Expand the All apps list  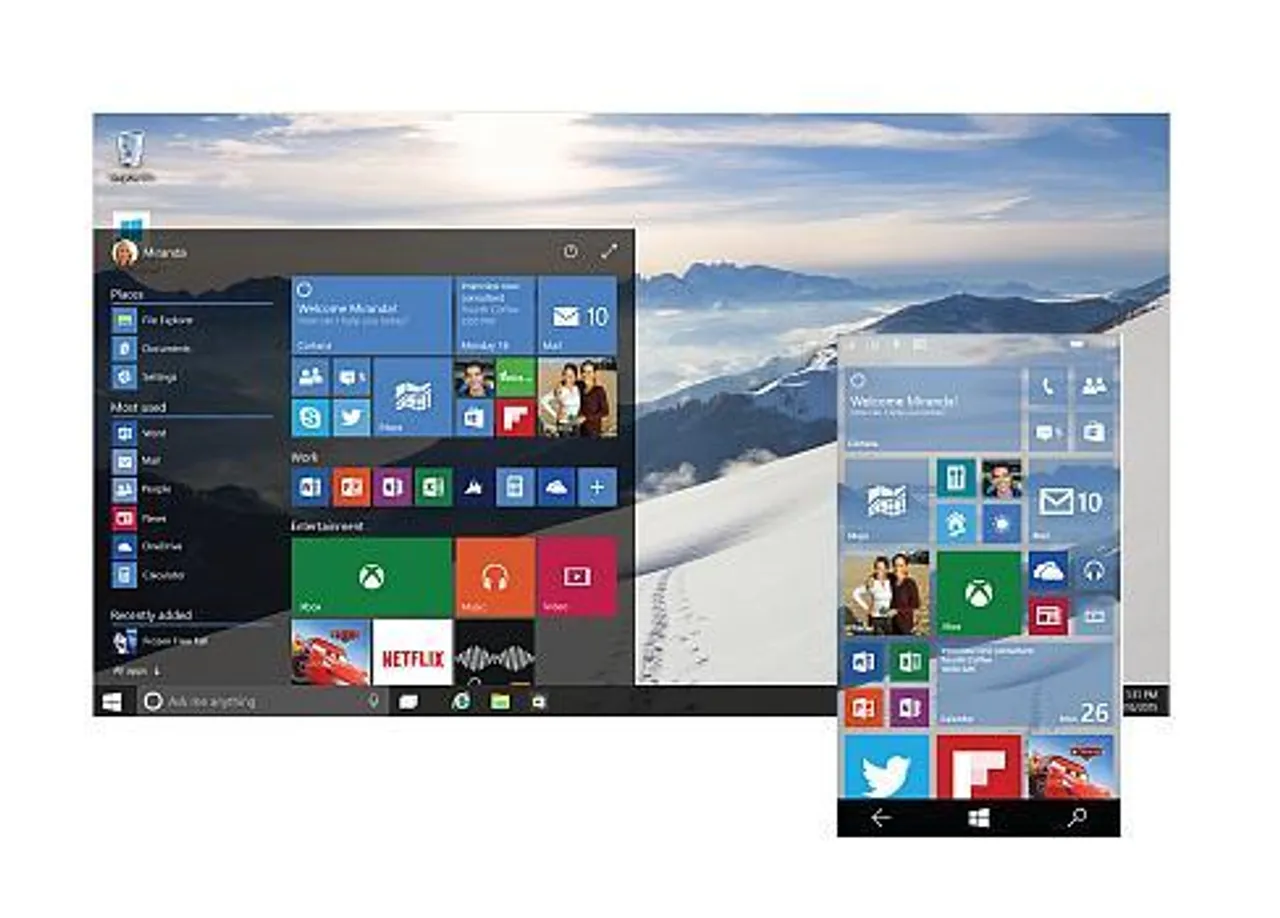pos(137,670)
